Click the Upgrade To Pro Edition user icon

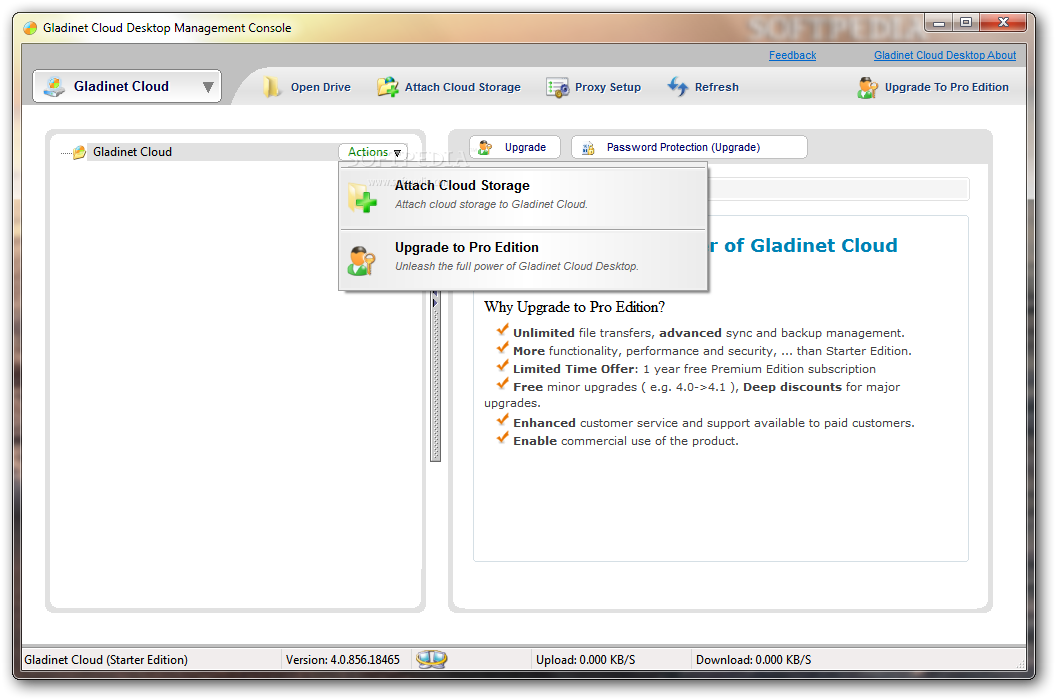pyautogui.click(x=867, y=88)
